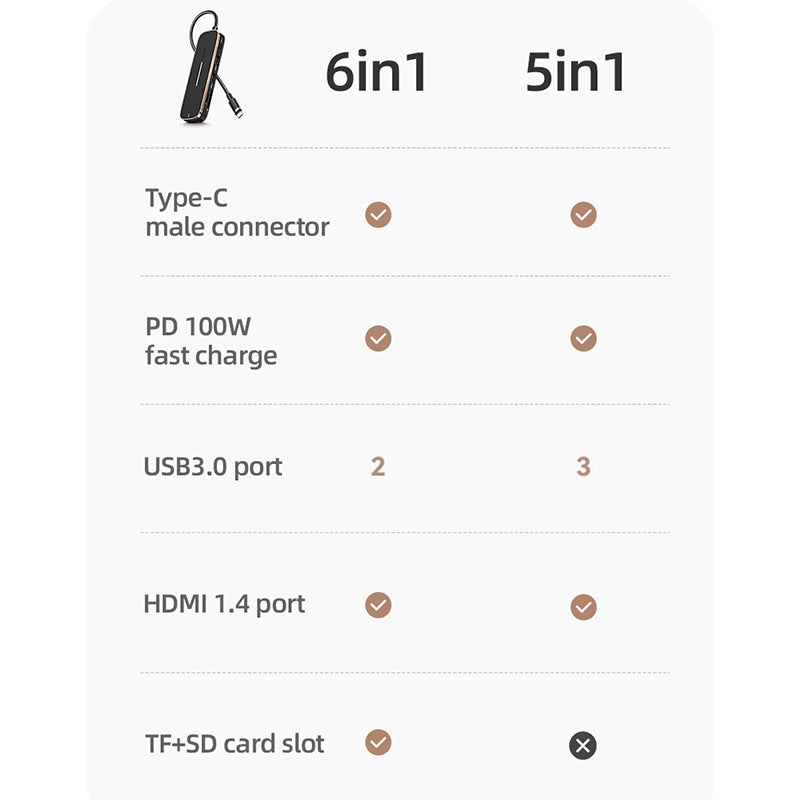This screenshot has width=800, height=800.
Task: Click the 6in1 USB3.0 port count 2
Action: tap(378, 467)
